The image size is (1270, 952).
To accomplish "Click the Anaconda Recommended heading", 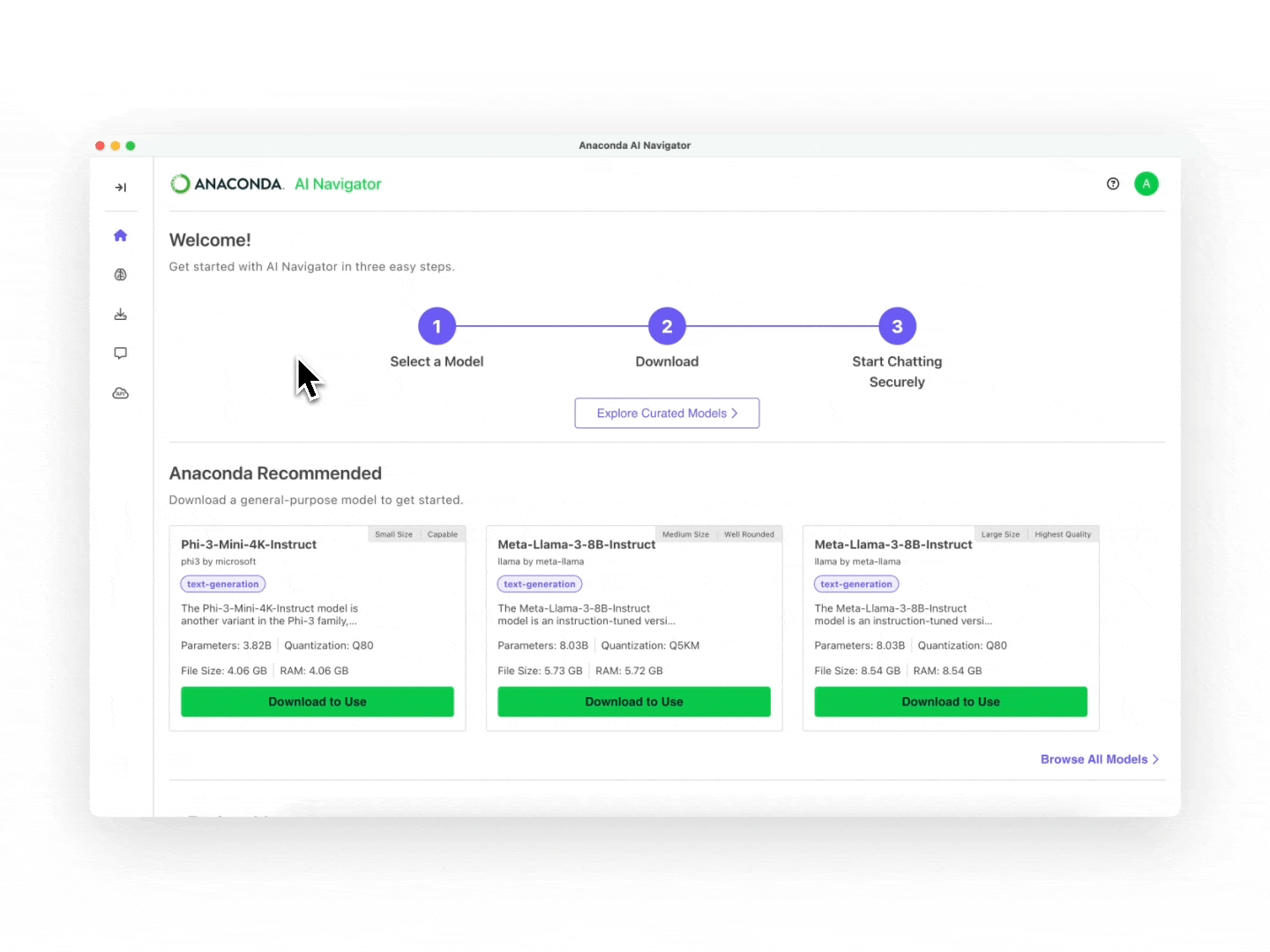I will 275,473.
